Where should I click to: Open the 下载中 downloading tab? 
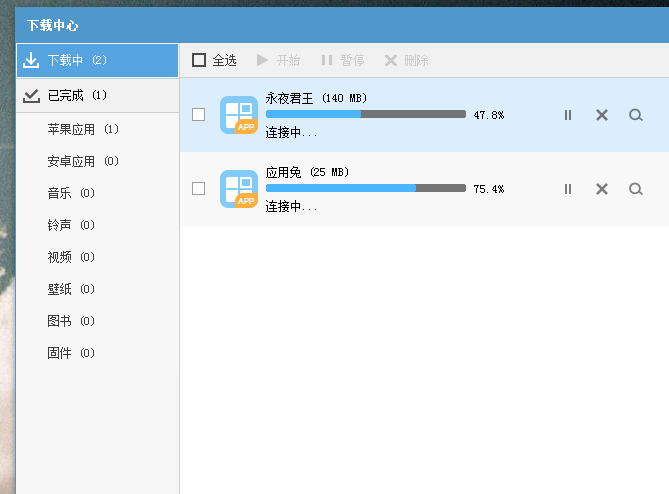pos(97,60)
